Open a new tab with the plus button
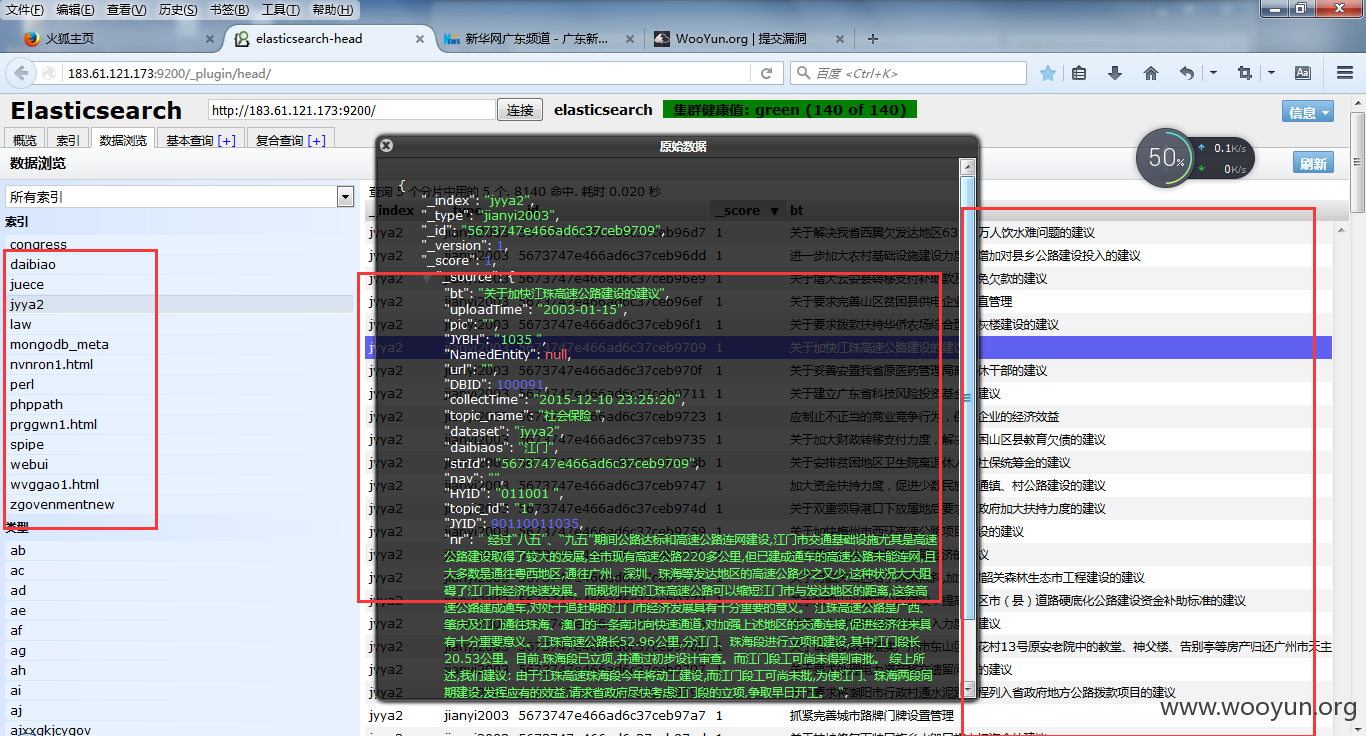The height and width of the screenshot is (736, 1366). click(873, 39)
